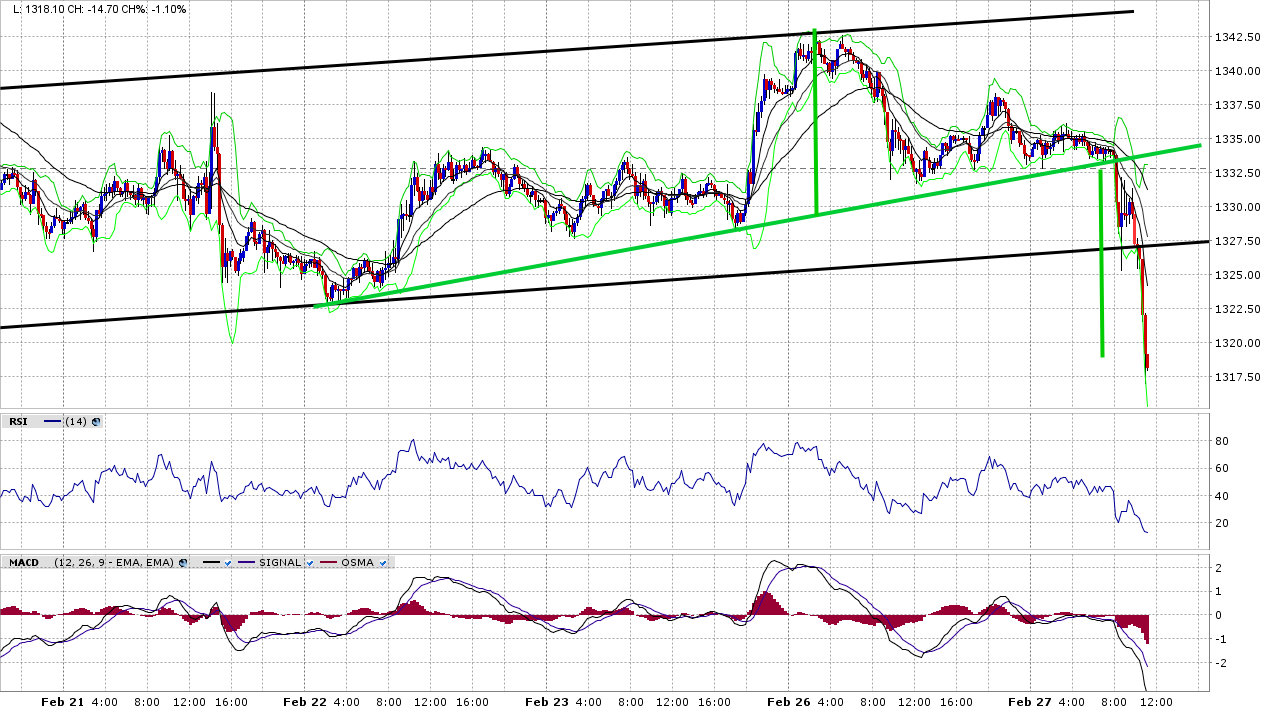Toggle the OSMA histogram checkbox
This screenshot has height=716, width=1269.
(x=383, y=563)
